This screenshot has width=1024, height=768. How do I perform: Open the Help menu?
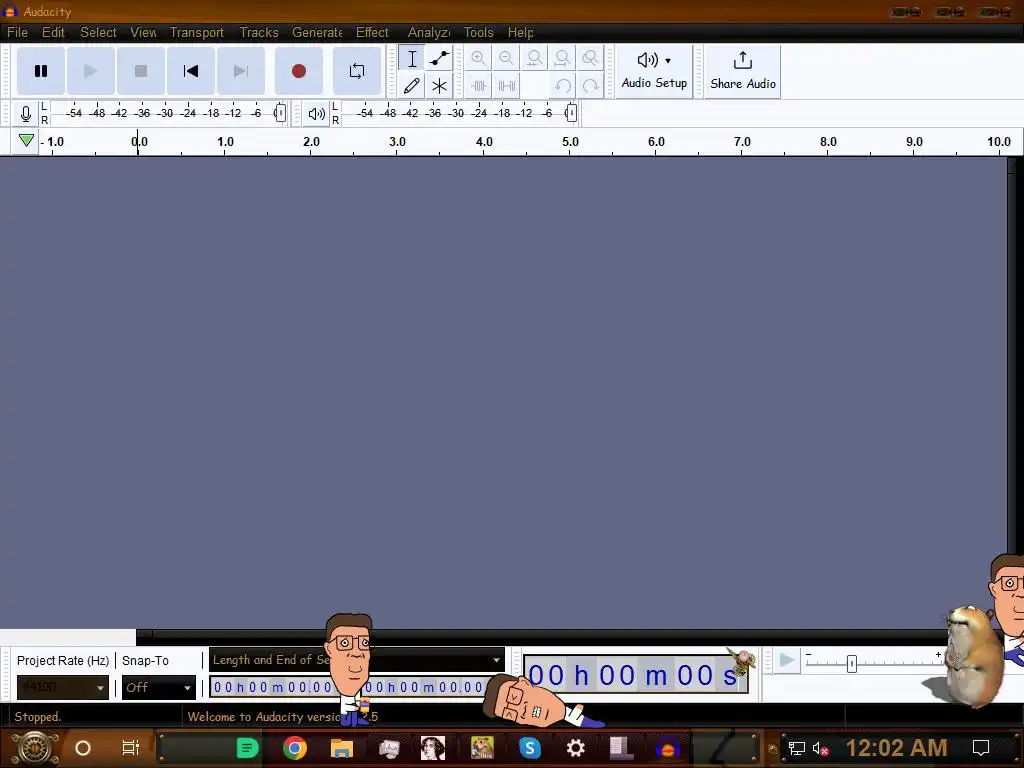[x=520, y=32]
